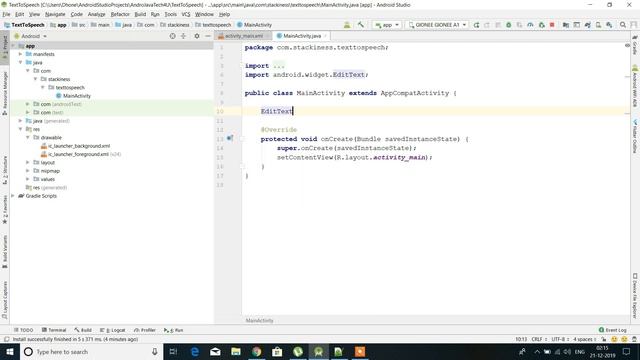Open the Structure side tool window
Image resolution: width=640 pixels, height=360 pixels.
click(4, 170)
